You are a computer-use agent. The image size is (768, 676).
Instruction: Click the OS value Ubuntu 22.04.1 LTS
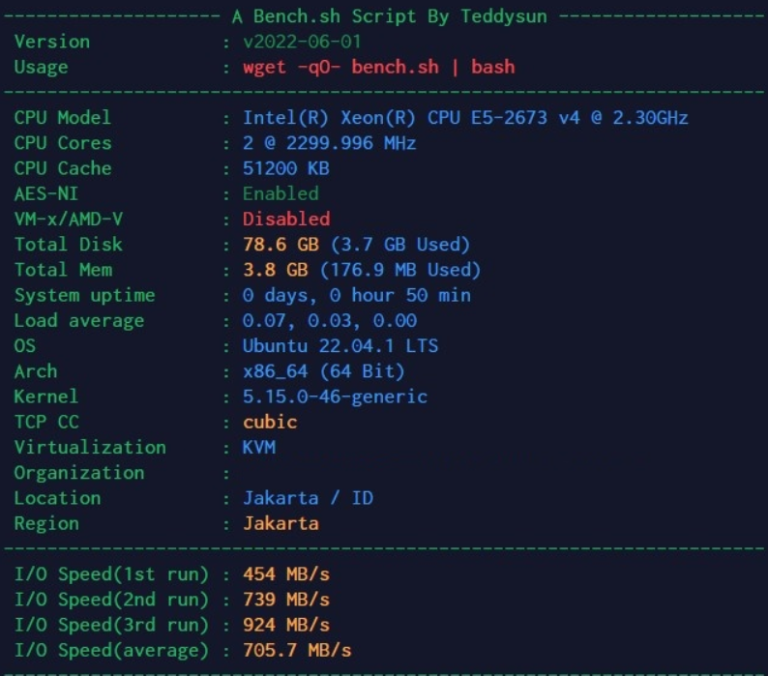[x=340, y=346]
